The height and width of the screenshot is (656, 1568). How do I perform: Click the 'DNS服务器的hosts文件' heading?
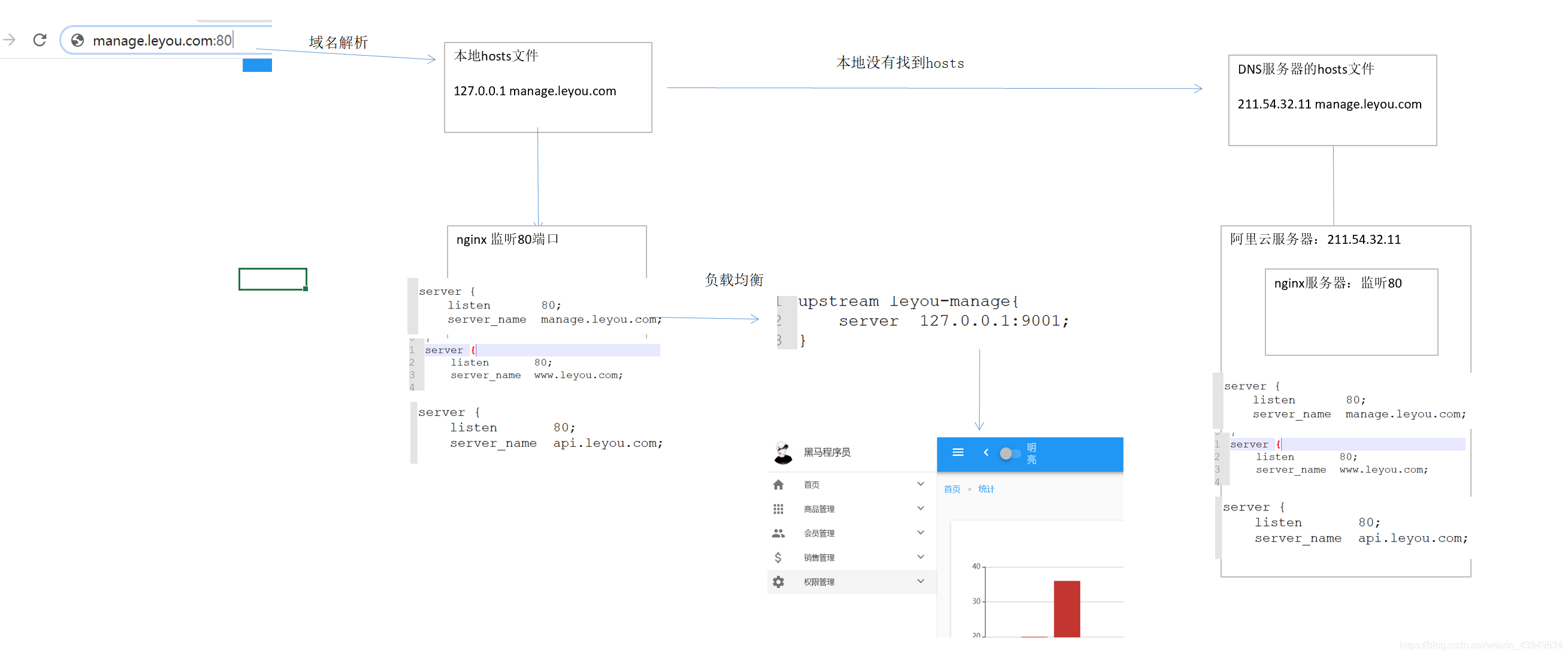pos(1306,69)
